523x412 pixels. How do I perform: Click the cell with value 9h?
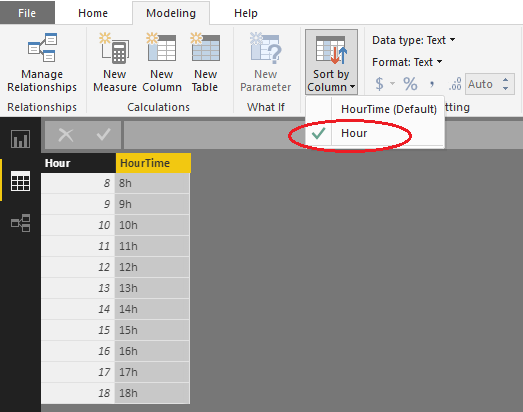(x=152, y=204)
